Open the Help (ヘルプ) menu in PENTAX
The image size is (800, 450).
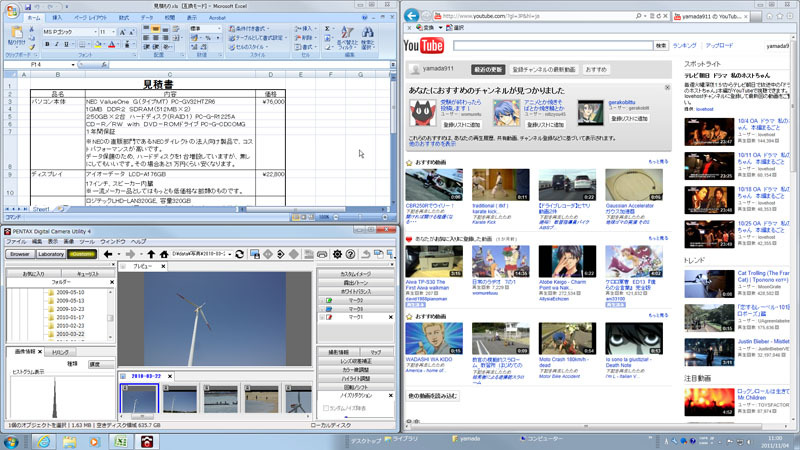[138, 241]
